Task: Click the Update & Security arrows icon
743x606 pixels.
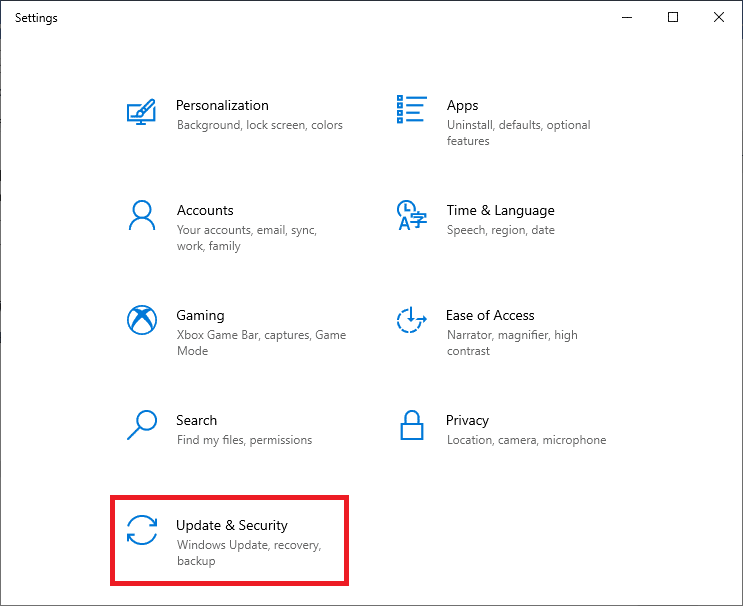Action: pos(142,530)
